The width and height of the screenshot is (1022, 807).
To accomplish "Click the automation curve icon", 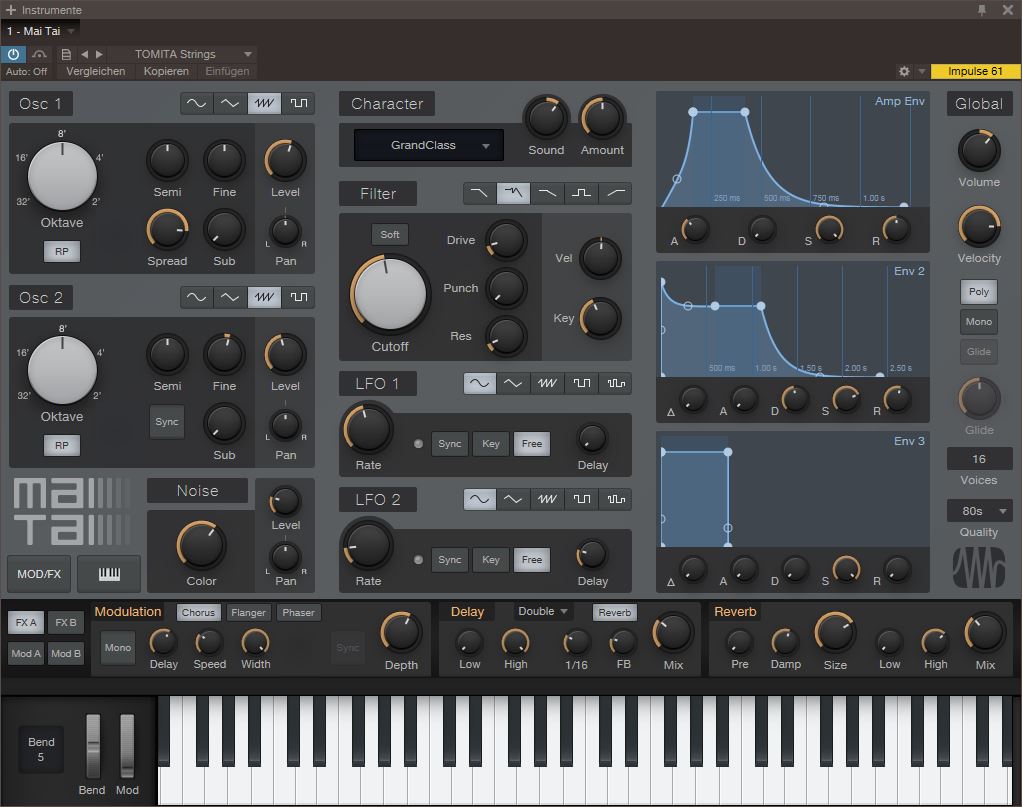I will tap(39, 54).
